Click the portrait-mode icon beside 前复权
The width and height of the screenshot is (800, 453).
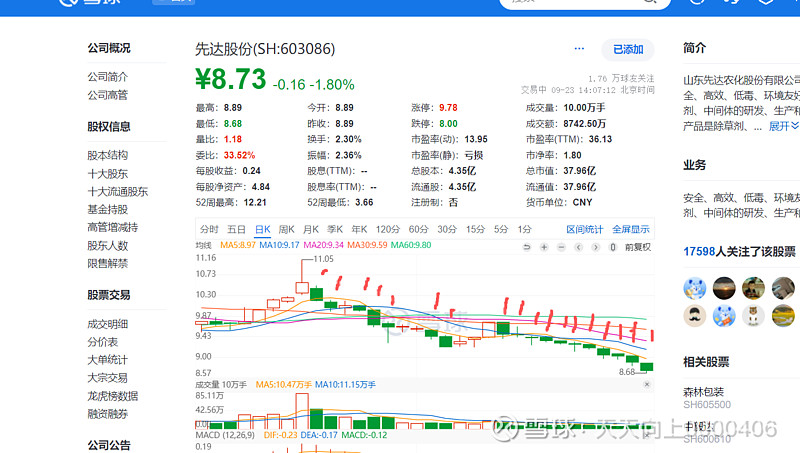(613, 247)
